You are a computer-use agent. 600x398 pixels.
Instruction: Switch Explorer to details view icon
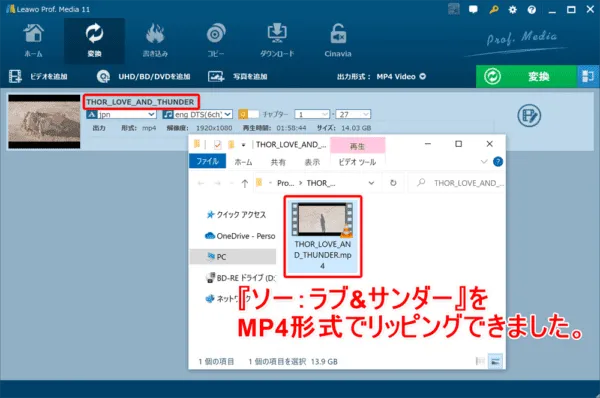480,361
